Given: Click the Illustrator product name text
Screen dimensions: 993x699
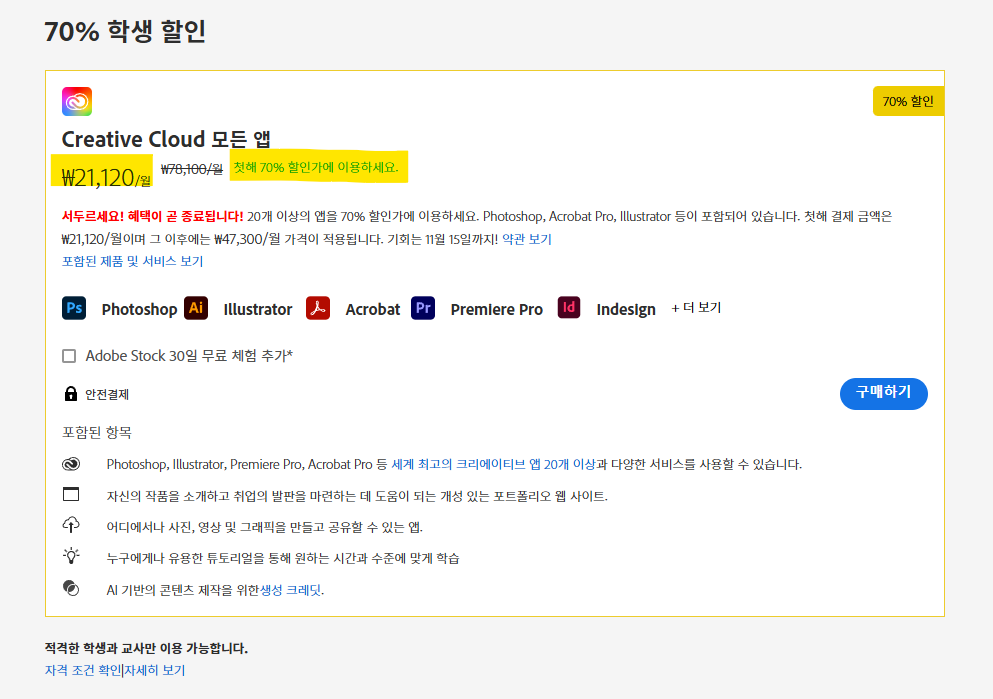Looking at the screenshot, I should pos(258,310).
